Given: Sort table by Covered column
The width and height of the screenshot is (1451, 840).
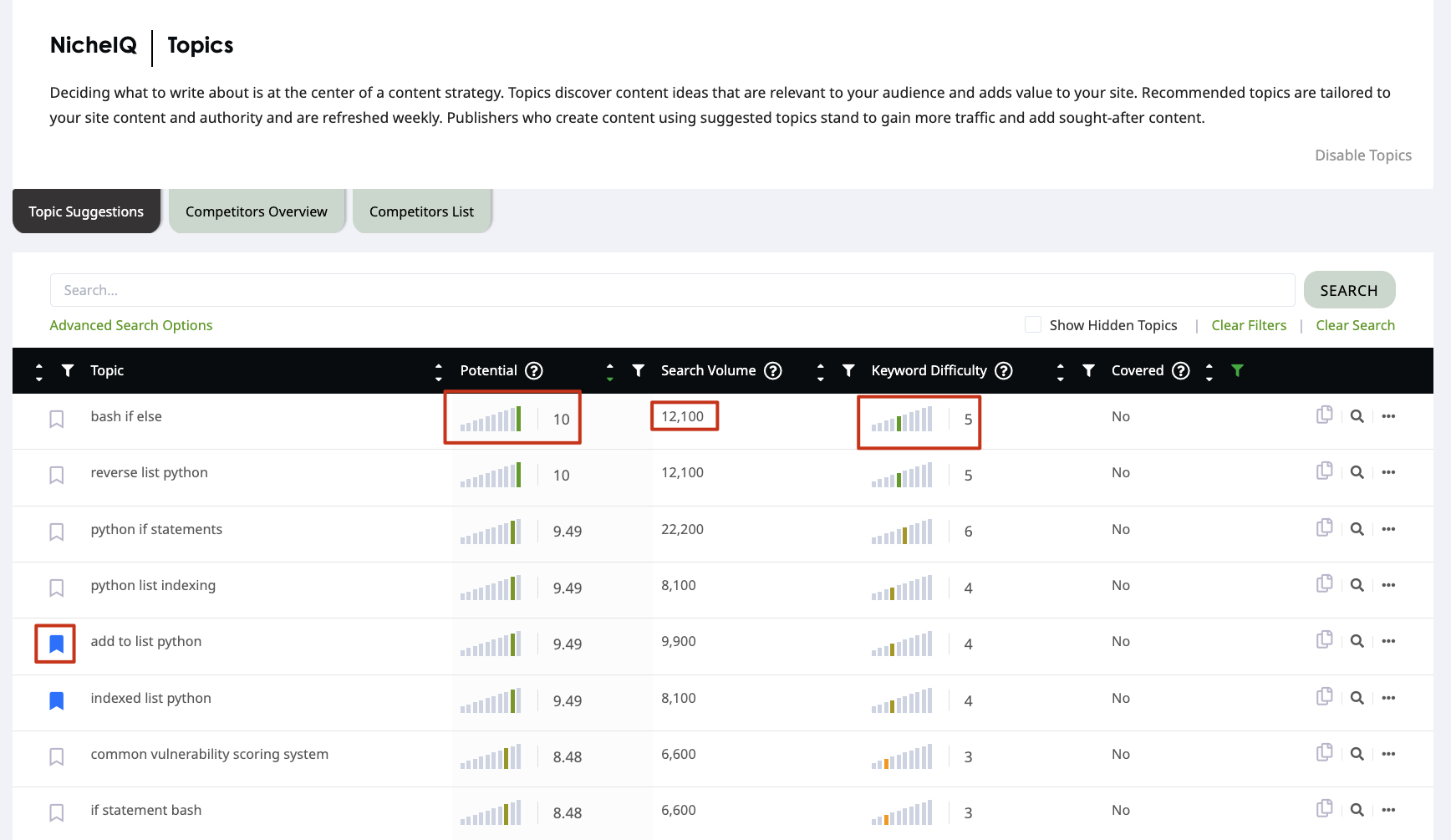Looking at the screenshot, I should (x=1061, y=372).
